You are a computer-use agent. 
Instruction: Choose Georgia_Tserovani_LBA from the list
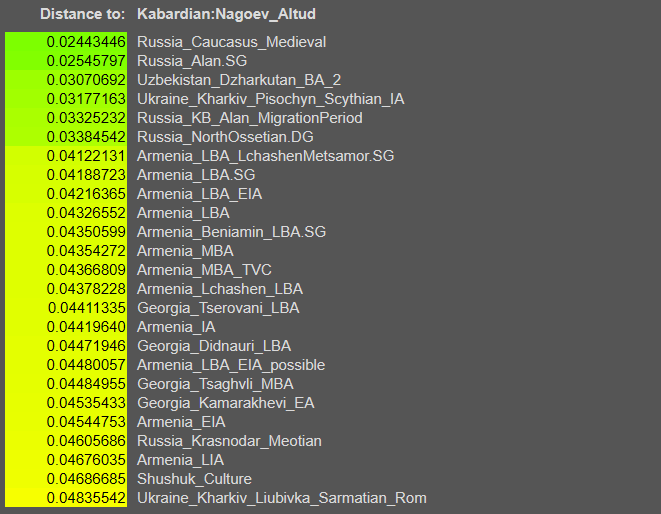coord(217,308)
